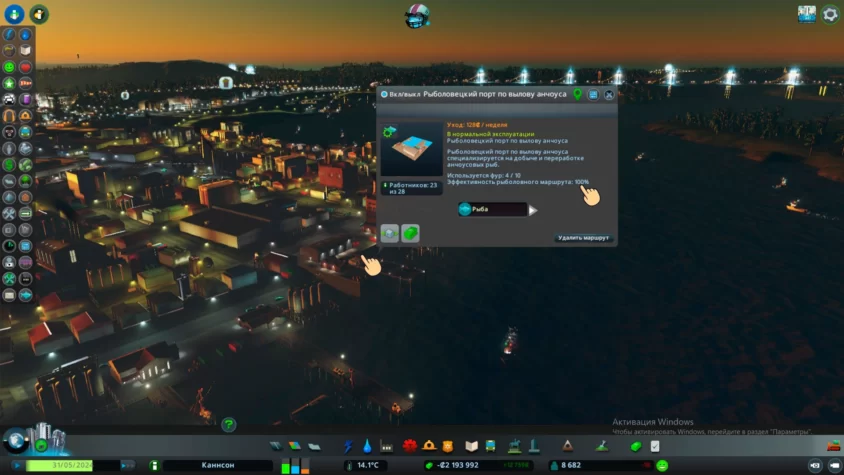Open the green question mark advisor
The width and height of the screenshot is (844, 475).
[x=228, y=424]
